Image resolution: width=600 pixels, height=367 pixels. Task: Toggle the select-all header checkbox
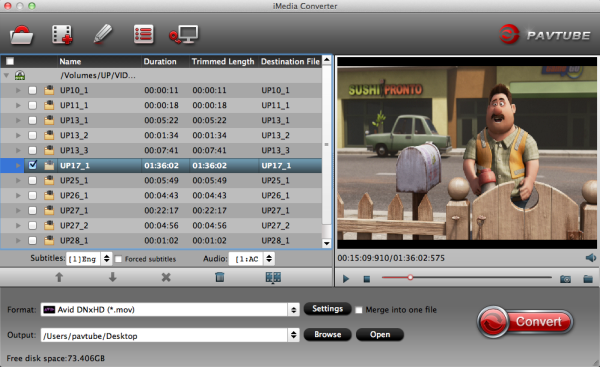pyautogui.click(x=10, y=61)
